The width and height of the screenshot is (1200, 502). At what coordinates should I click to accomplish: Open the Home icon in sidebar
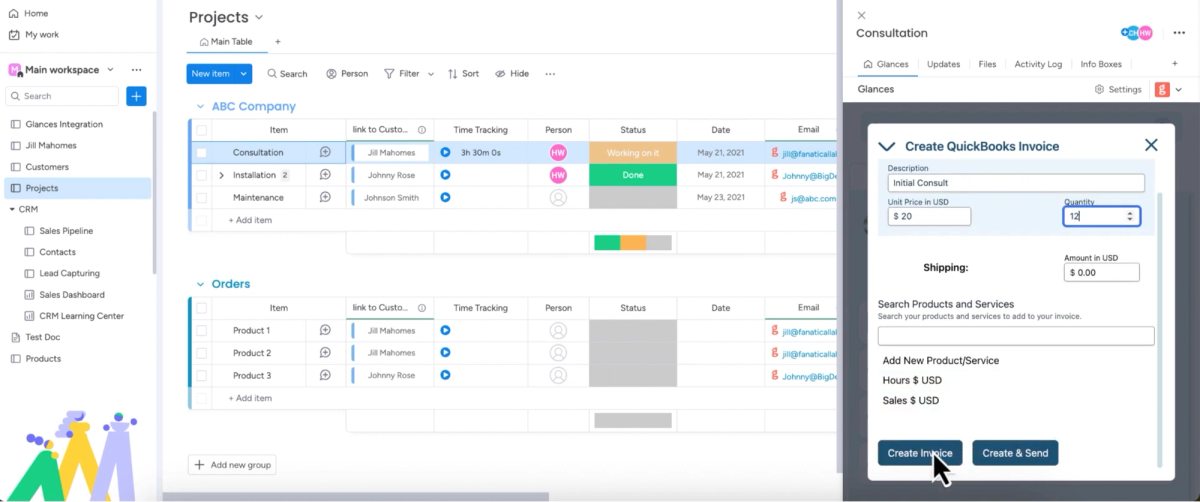click(13, 13)
